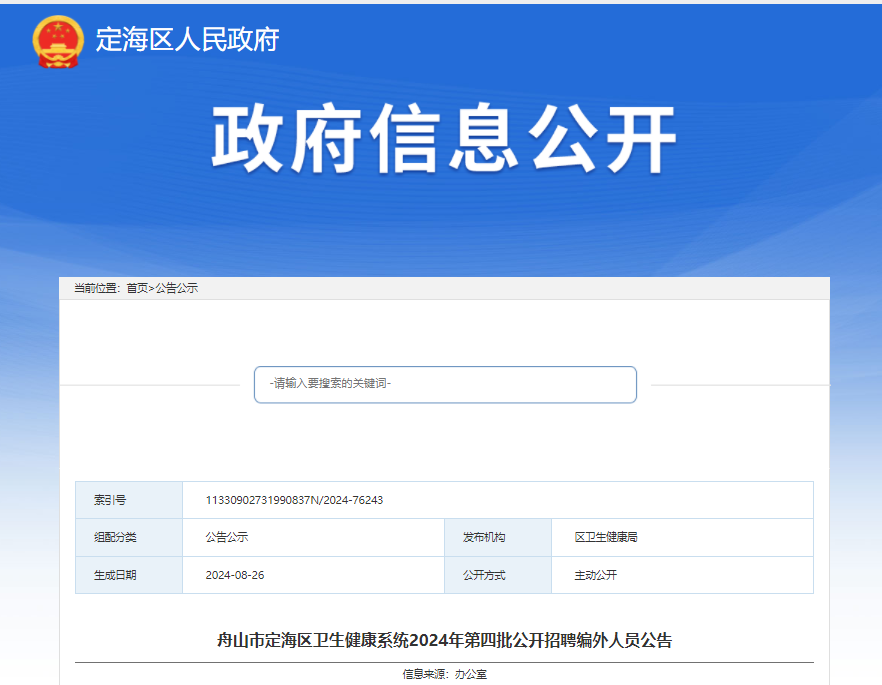Select the 公开方式 label cell
This screenshot has height=685, width=882.
click(x=498, y=575)
